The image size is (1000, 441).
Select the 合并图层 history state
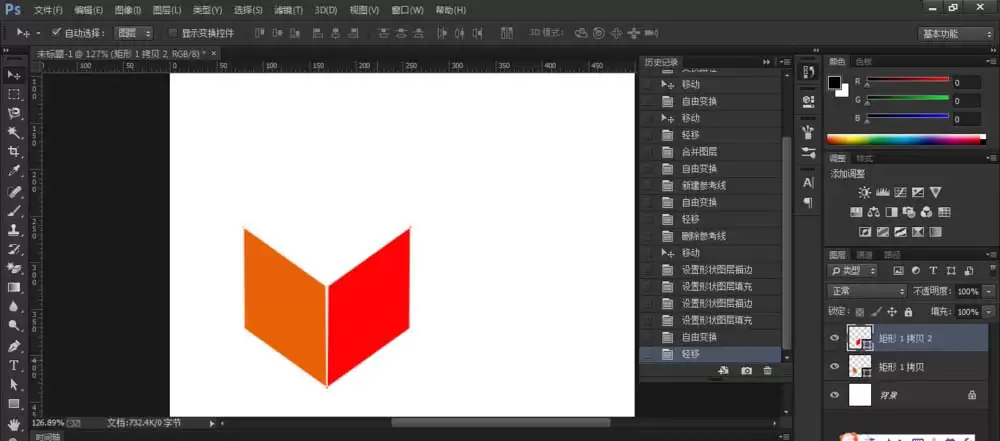tap(712, 152)
